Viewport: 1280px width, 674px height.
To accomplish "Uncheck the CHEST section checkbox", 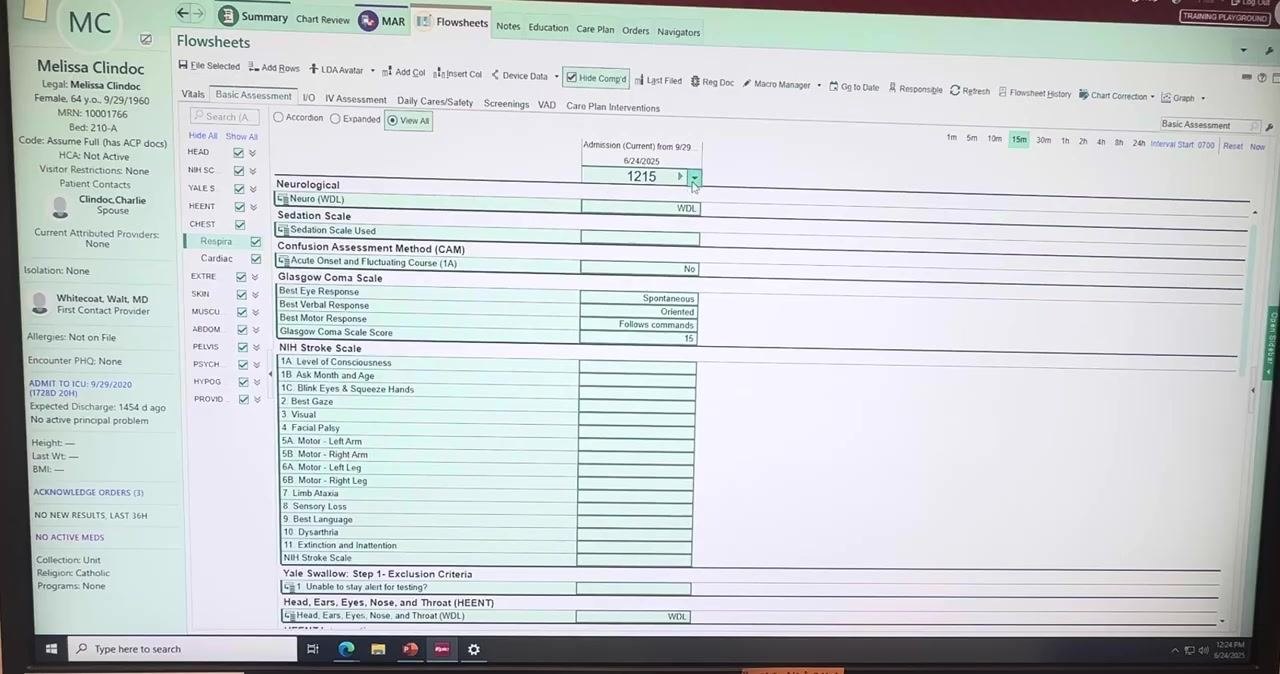I will pyautogui.click(x=239, y=224).
